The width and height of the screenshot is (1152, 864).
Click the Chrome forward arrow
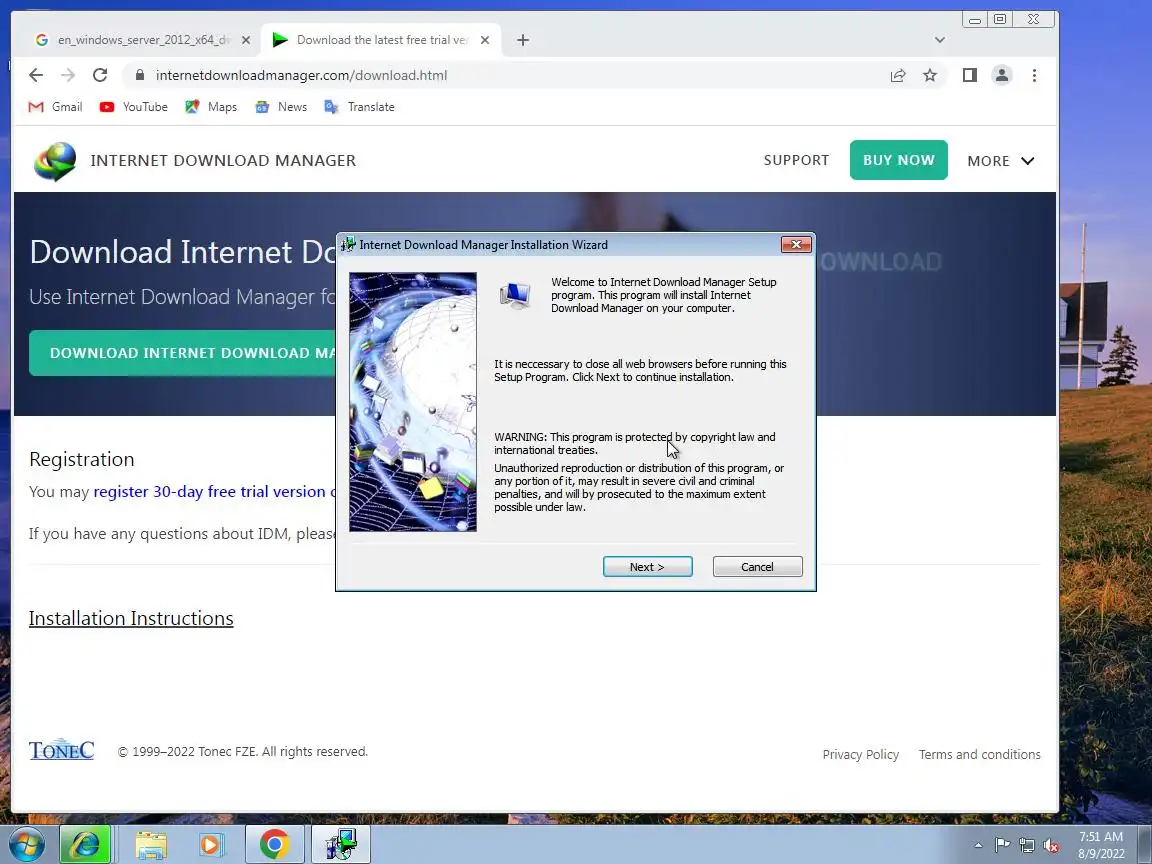click(x=68, y=75)
